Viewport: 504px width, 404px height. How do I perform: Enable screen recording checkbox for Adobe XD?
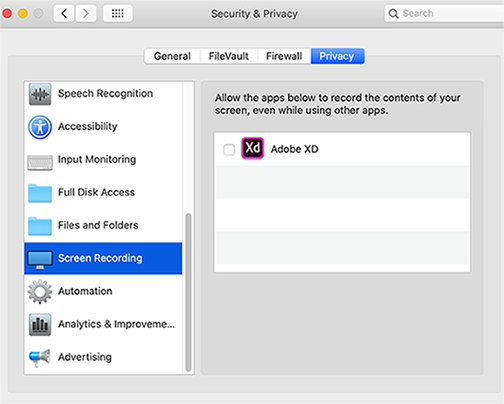229,150
